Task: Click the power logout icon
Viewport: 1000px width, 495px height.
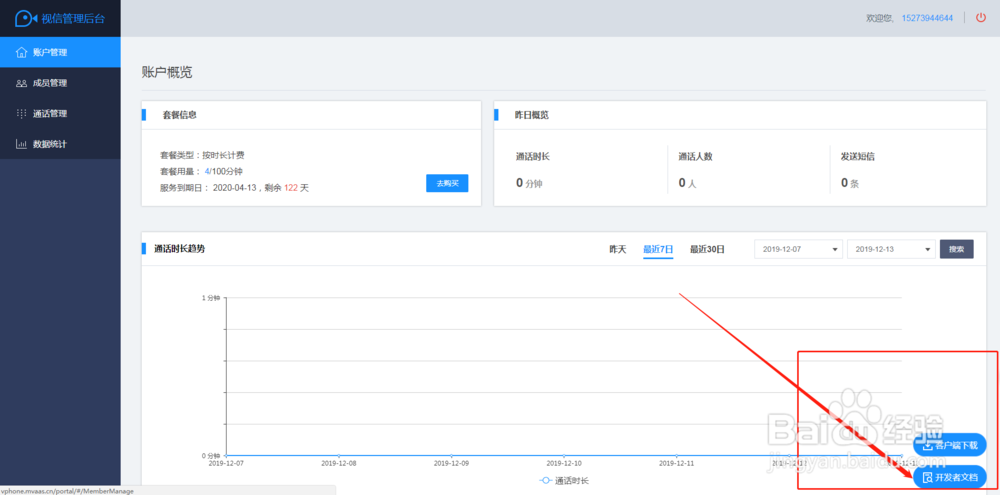Action: [x=981, y=18]
